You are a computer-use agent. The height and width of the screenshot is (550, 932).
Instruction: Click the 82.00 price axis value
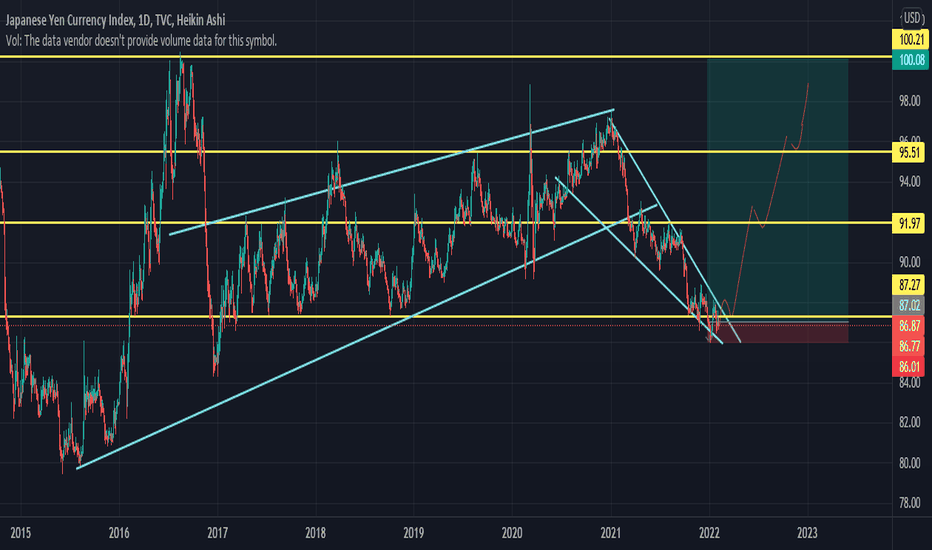[x=909, y=423]
